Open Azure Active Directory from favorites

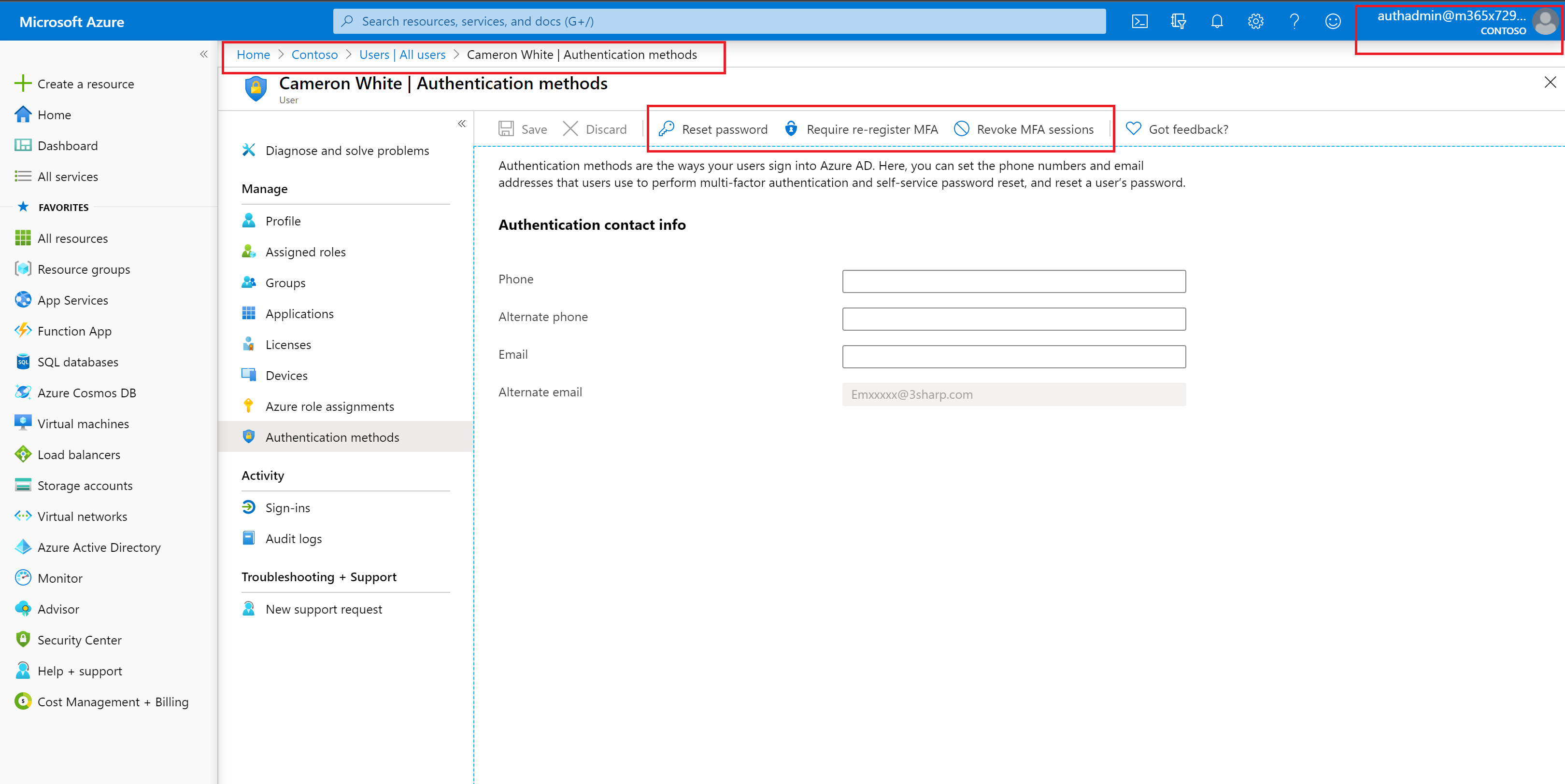(x=99, y=547)
